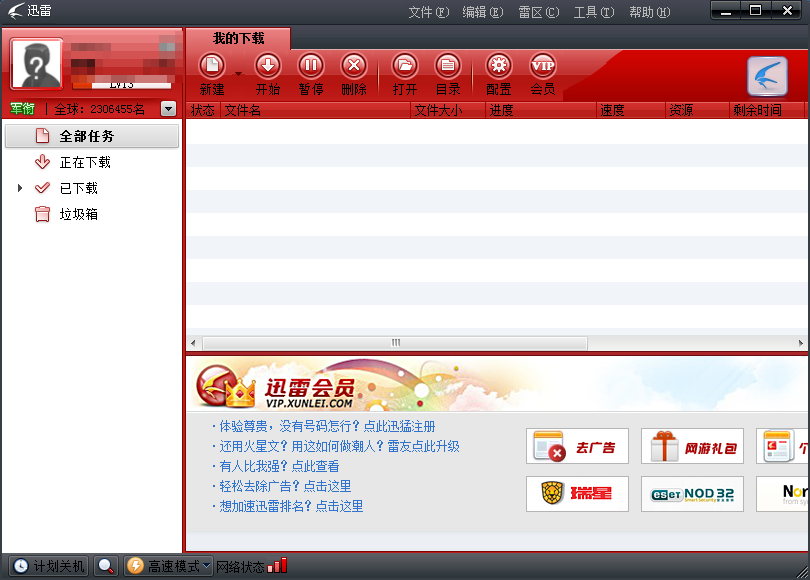Open the link 还用火星文？…雷友点此升级
Image resolution: width=810 pixels, height=580 pixels.
point(339,446)
